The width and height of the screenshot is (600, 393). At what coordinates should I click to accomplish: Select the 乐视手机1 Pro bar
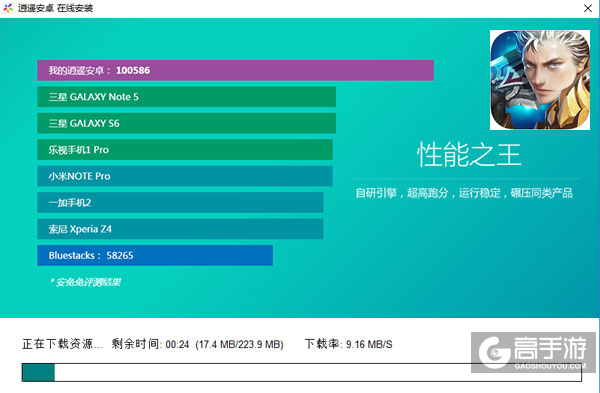tap(185, 150)
